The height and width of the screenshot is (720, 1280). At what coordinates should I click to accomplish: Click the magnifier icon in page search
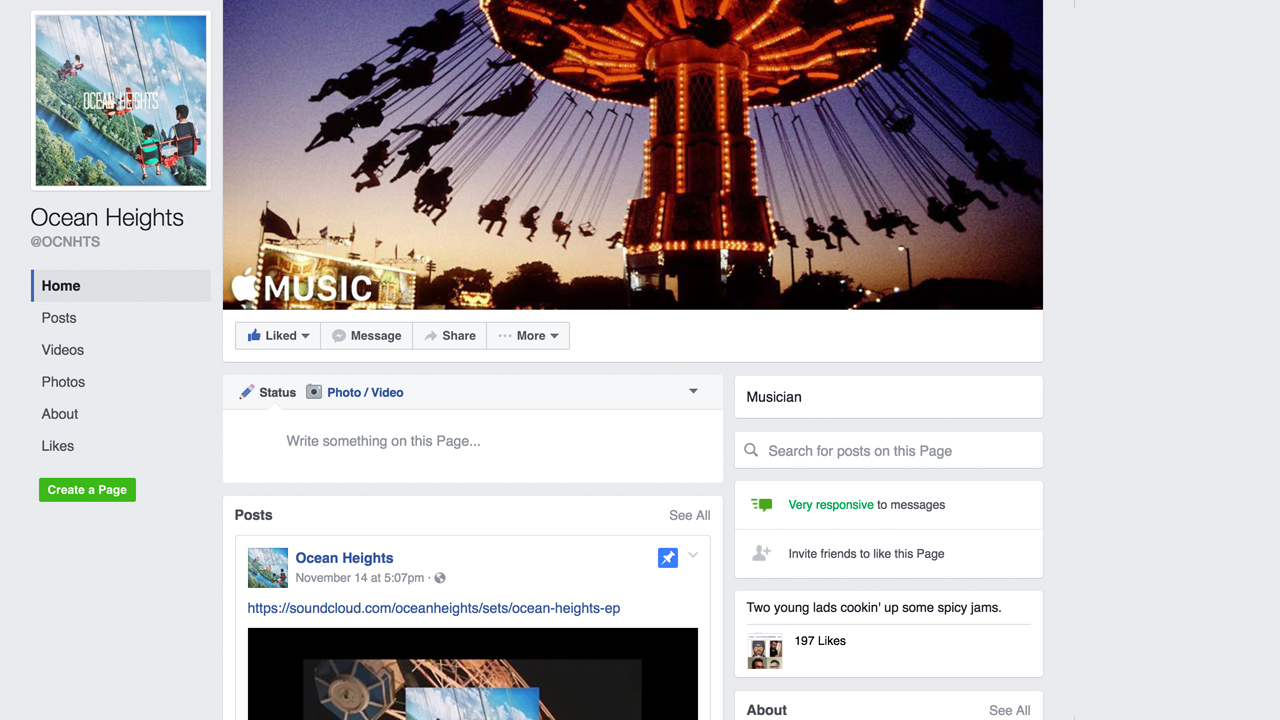click(x=752, y=451)
